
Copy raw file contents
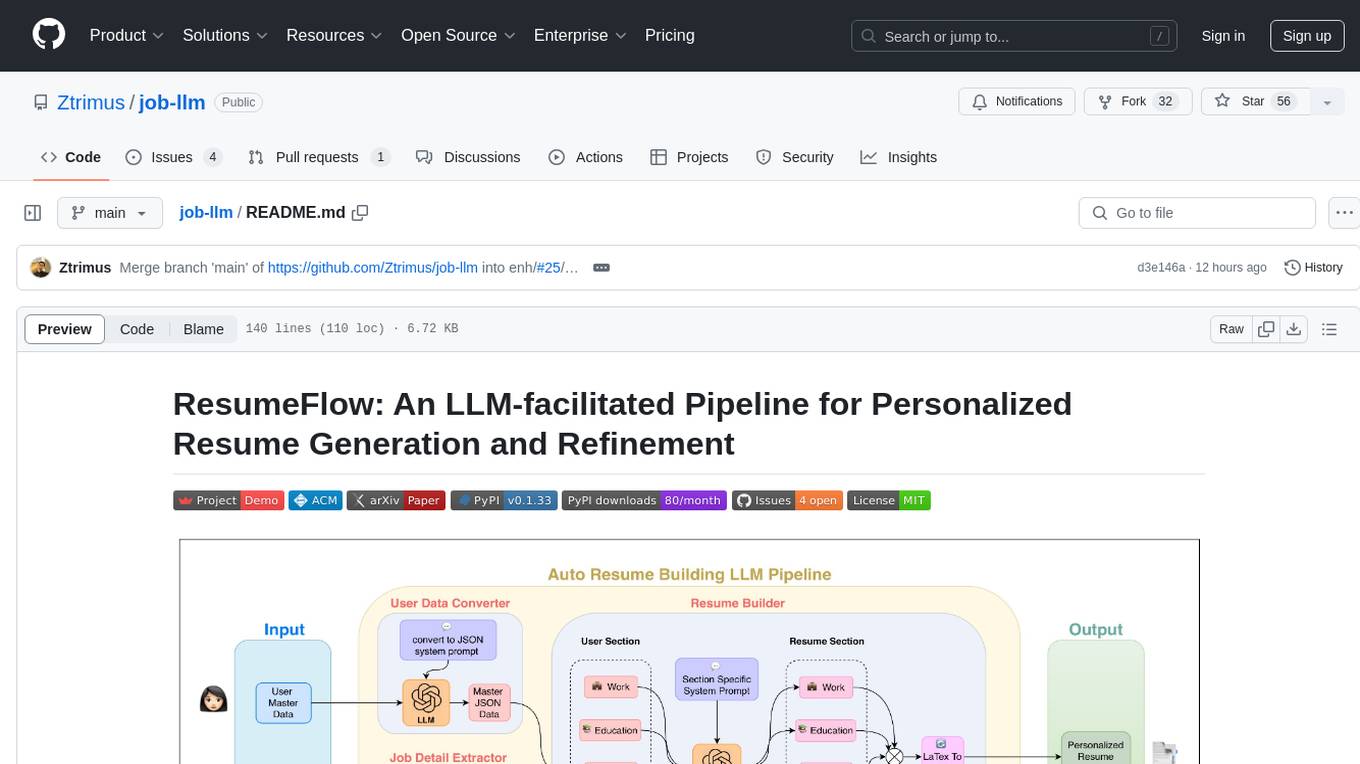(x=1266, y=329)
